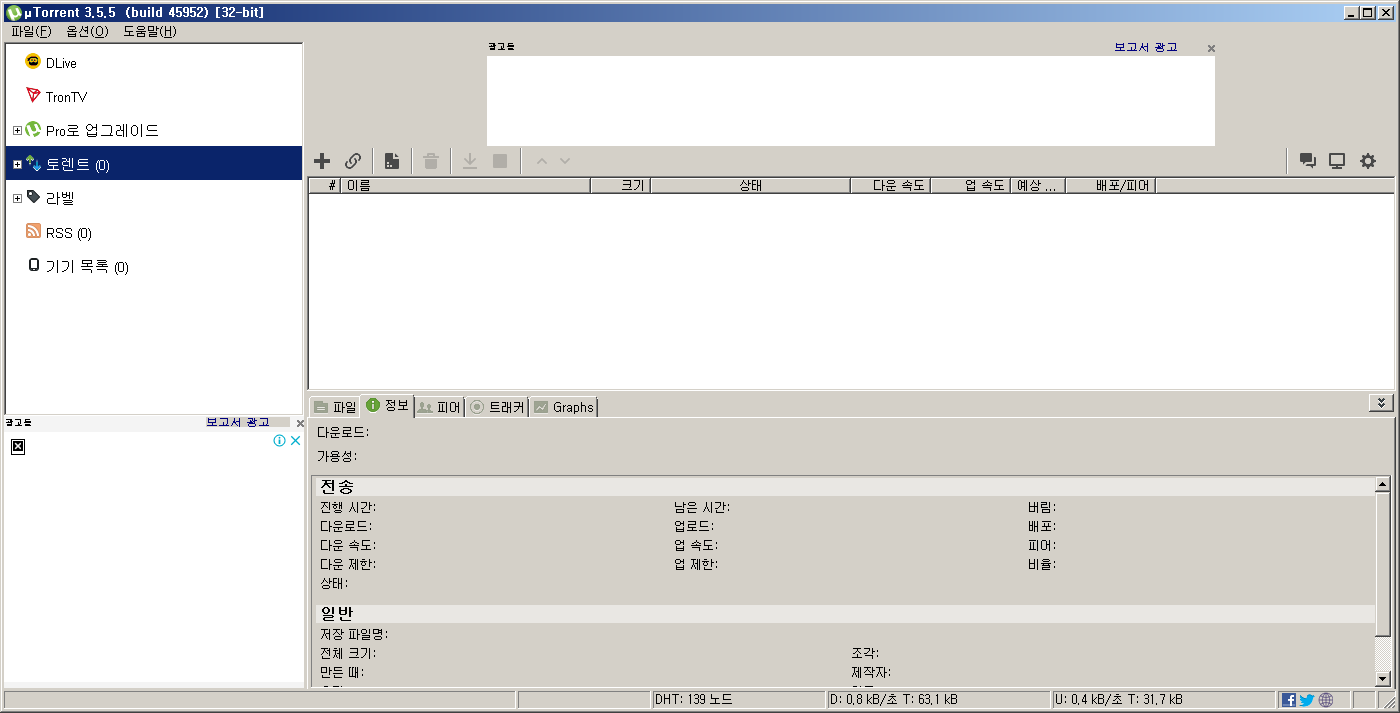Close the sidebar advertisement panel
The width and height of the screenshot is (1400, 713).
tap(300, 423)
